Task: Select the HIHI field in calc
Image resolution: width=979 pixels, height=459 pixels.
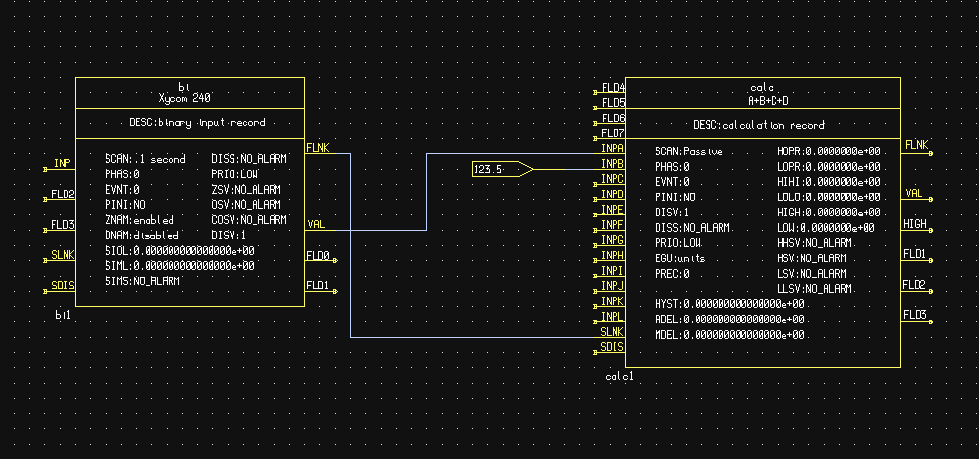Action: pyautogui.click(x=829, y=182)
